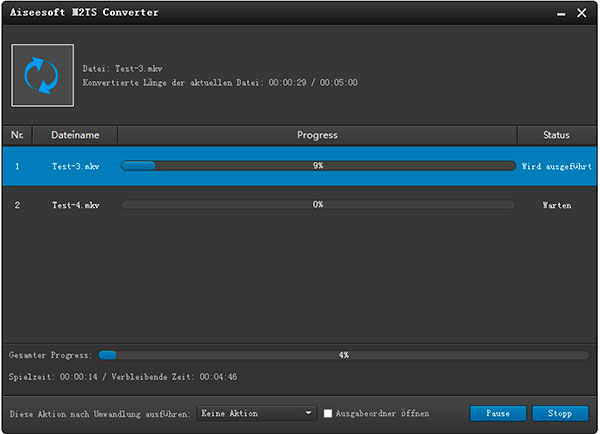Pause the conversion with the Pause button

[498, 413]
